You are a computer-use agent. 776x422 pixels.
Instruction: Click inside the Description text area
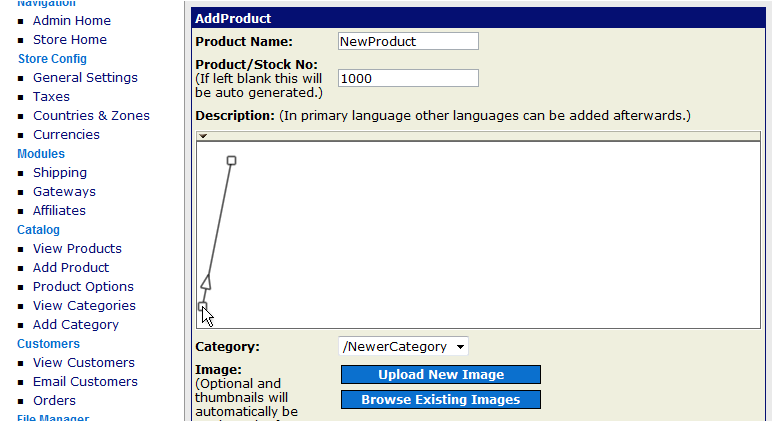[480, 235]
